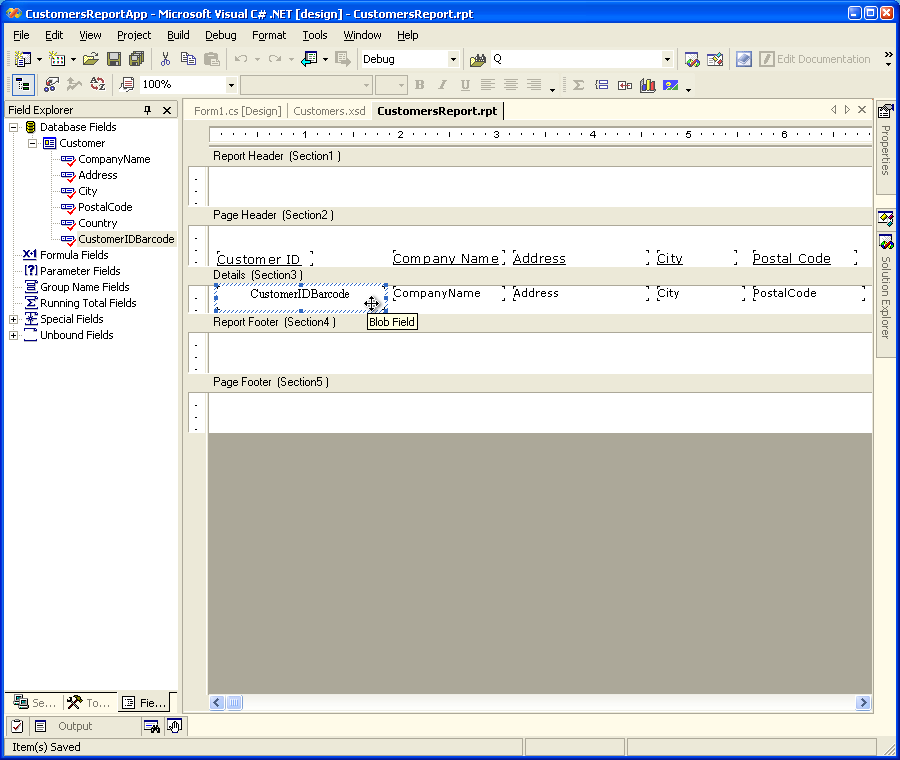Open the Debug menu
This screenshot has height=760, width=900.
click(220, 35)
